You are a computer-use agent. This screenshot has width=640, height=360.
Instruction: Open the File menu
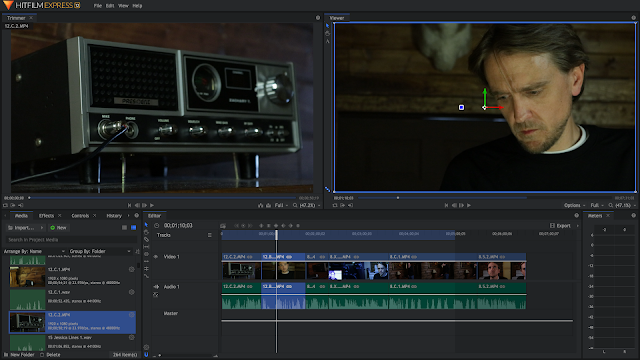click(98, 6)
